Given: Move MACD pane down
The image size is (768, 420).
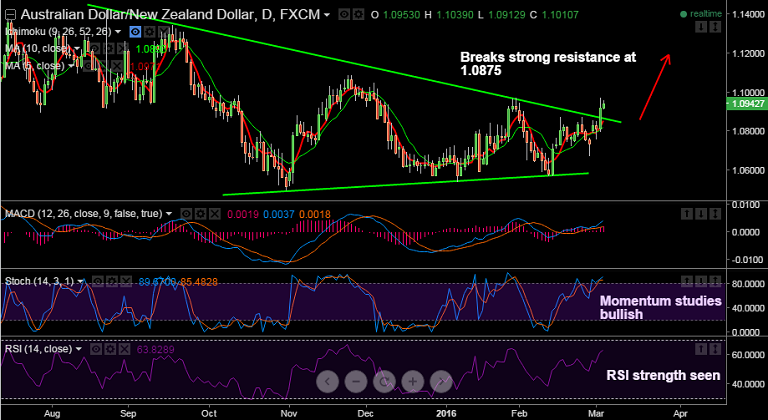Looking at the screenshot, I should 701,214.
